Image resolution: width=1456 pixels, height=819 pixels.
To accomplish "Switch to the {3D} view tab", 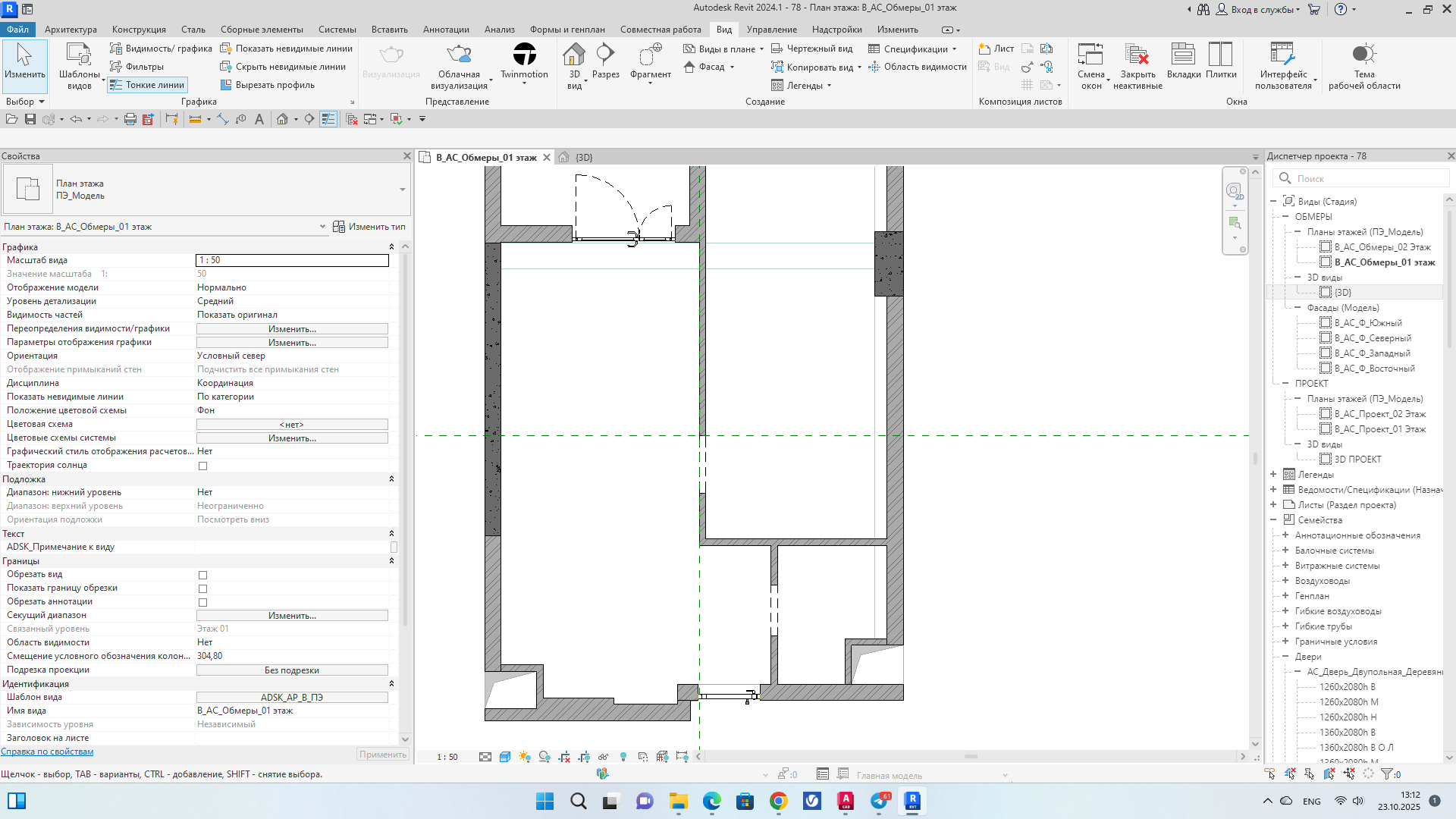I will tap(583, 158).
